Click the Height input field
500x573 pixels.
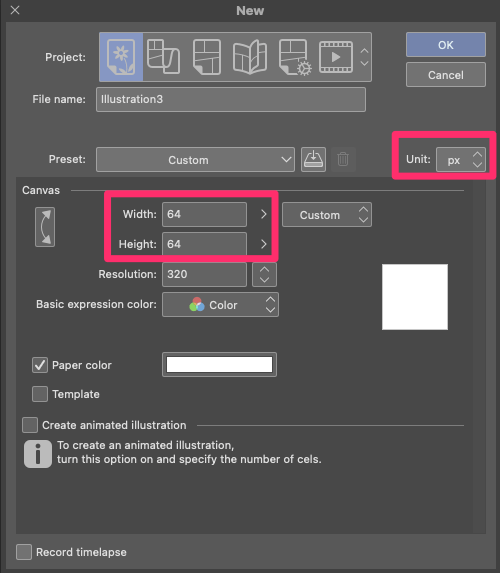click(204, 244)
